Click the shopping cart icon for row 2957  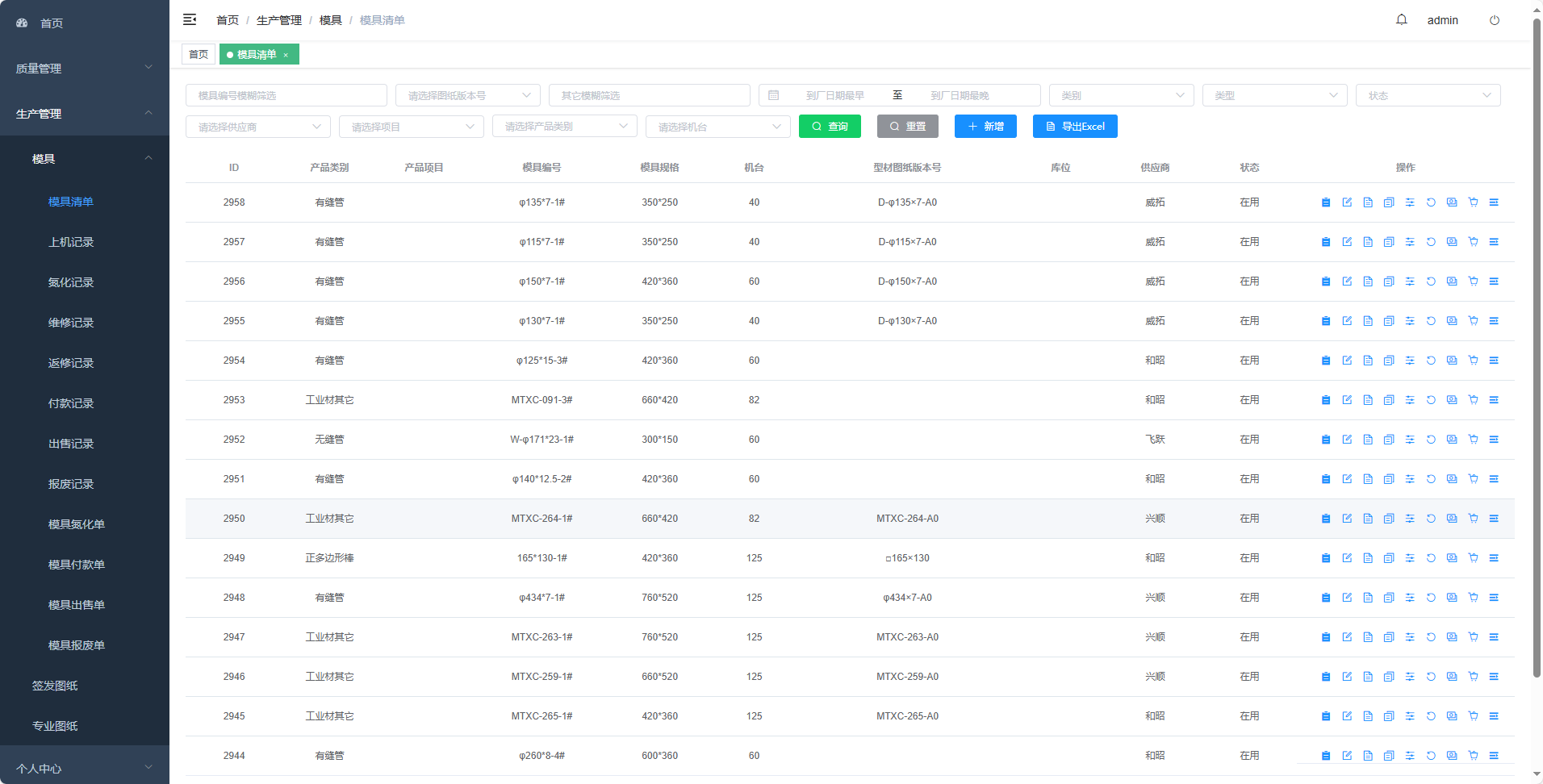pos(1473,242)
